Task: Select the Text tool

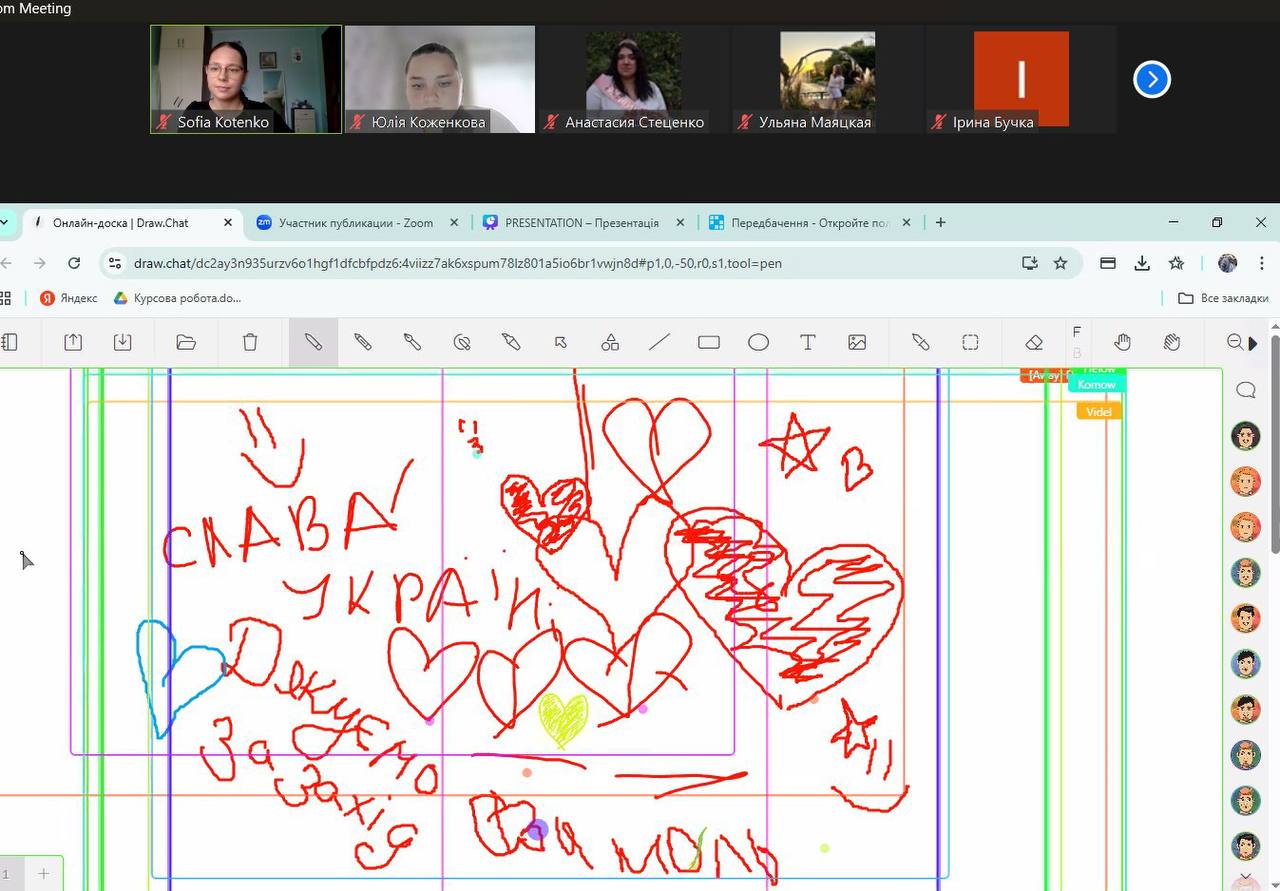Action: coord(808,343)
